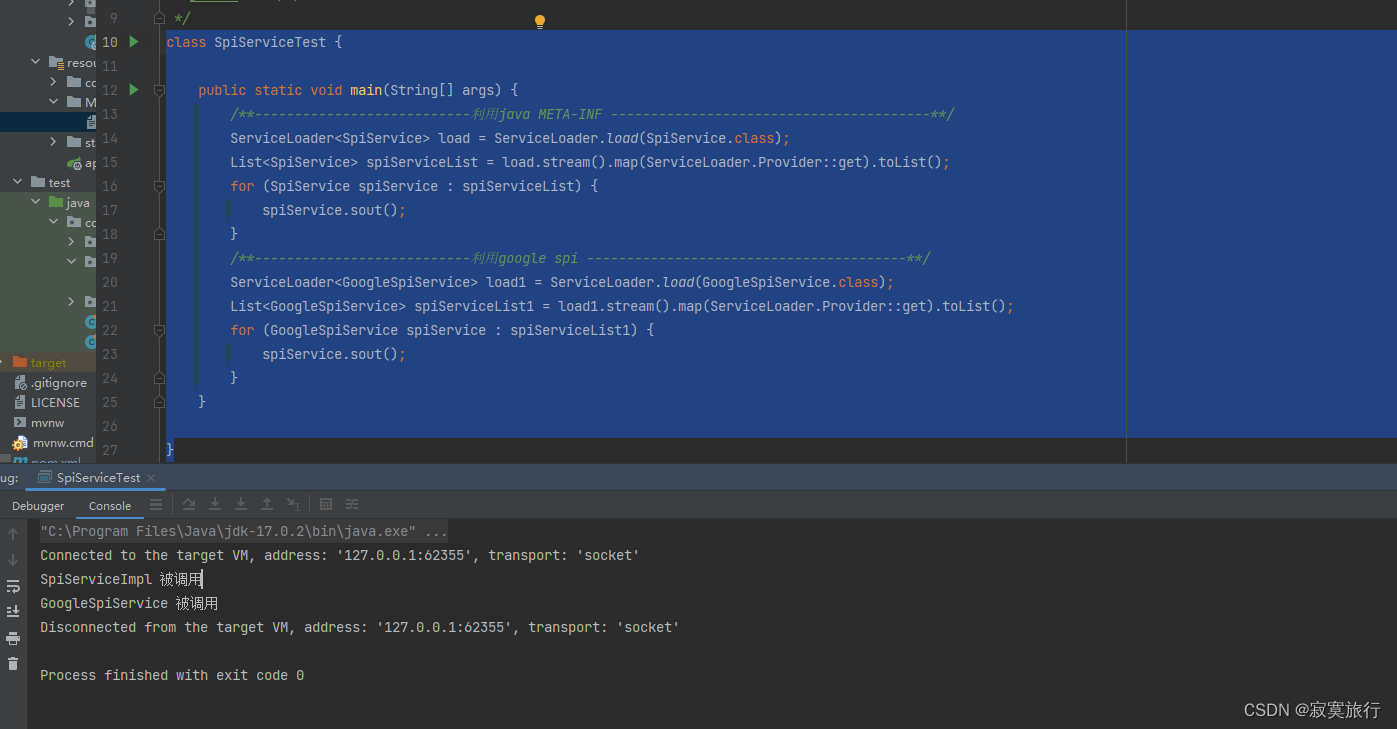Click the java.exe command line in console
The width and height of the screenshot is (1397, 729).
click(x=244, y=531)
